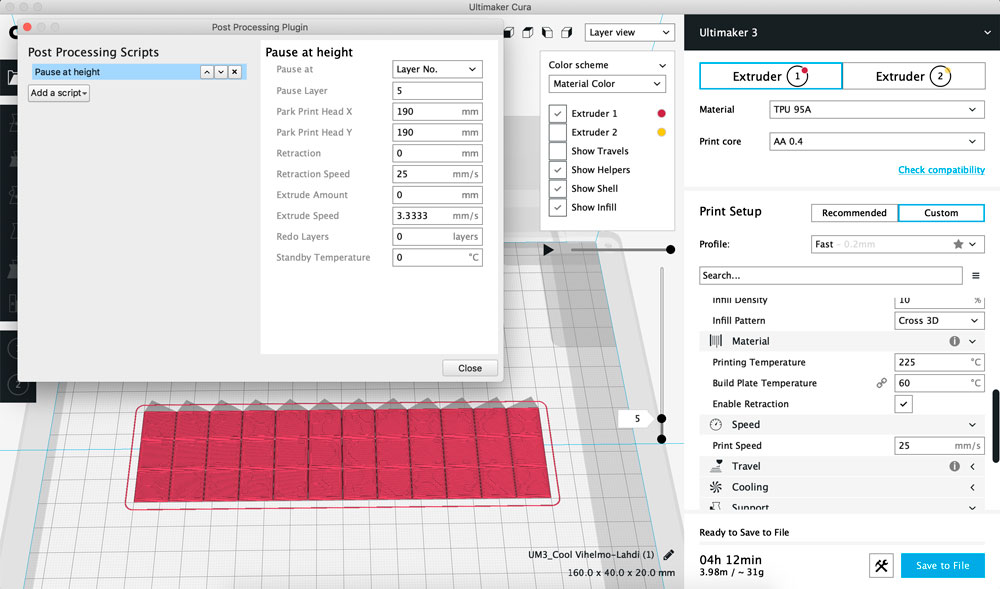Switch to Extruder 2 tab

point(913,76)
